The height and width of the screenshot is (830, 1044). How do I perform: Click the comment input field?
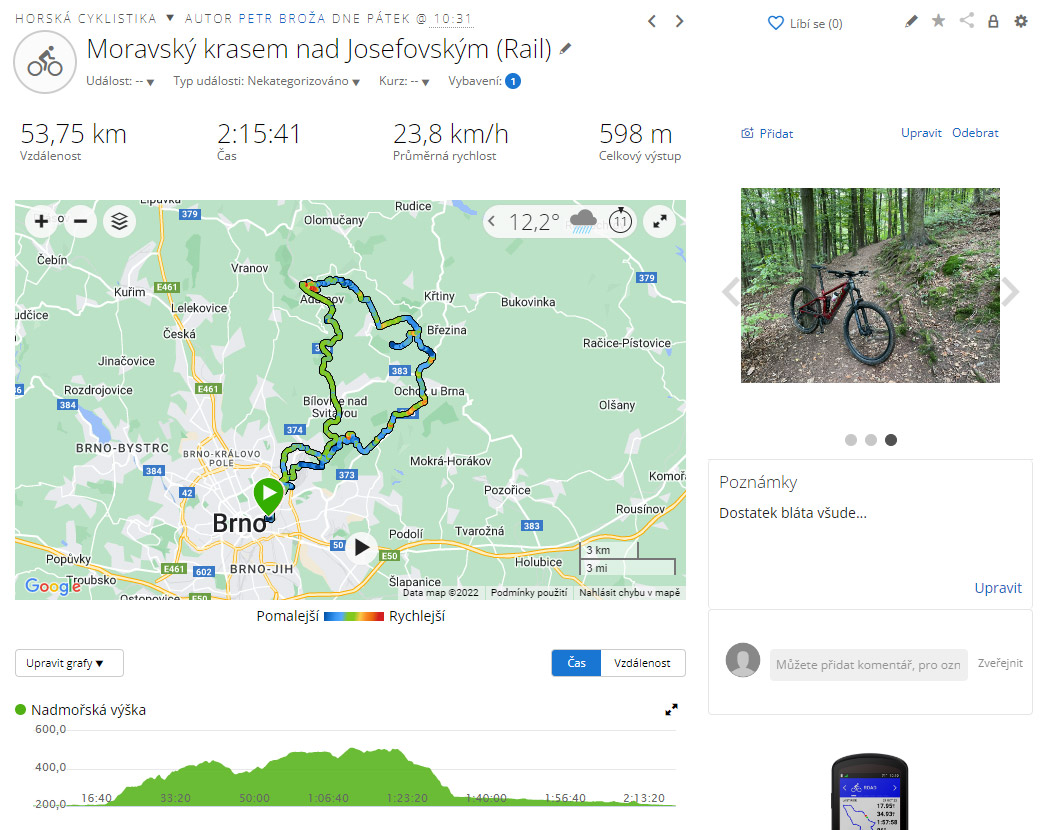point(868,664)
